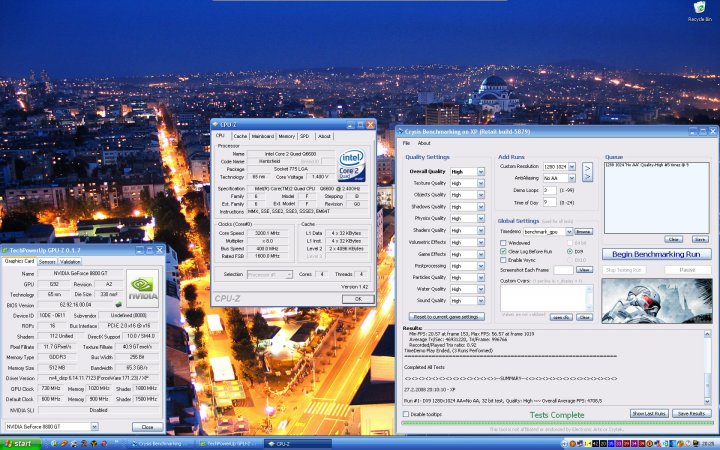Click Clear below the Queue list

[x=674, y=240]
